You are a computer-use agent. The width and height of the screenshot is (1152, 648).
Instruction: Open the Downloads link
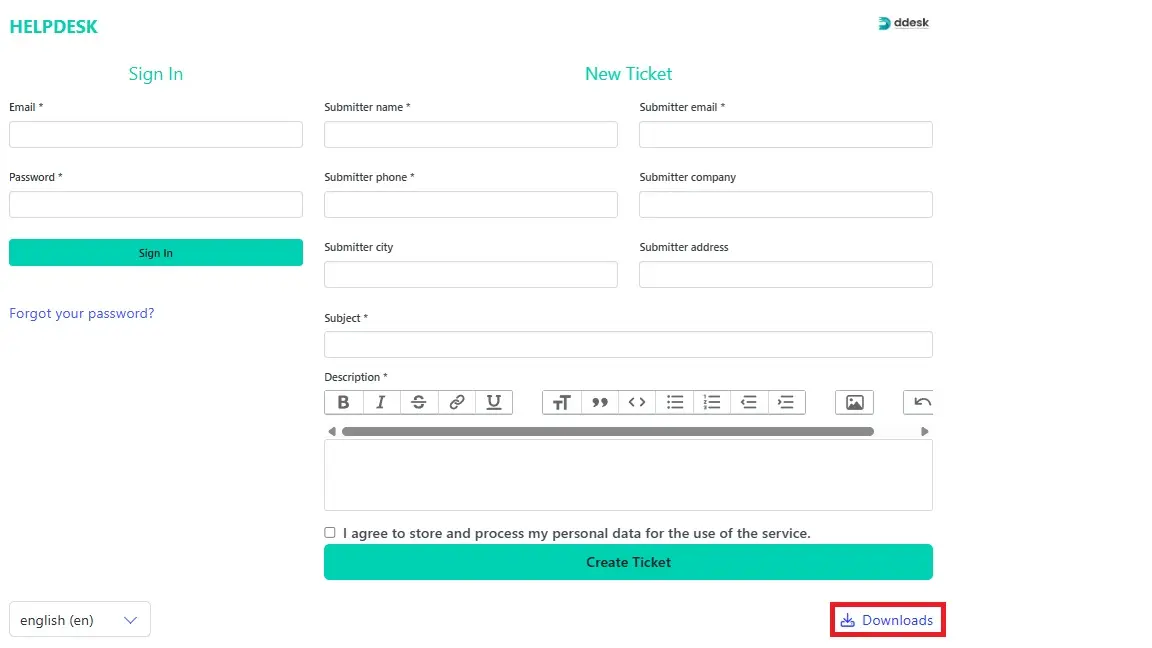pyautogui.click(x=888, y=620)
